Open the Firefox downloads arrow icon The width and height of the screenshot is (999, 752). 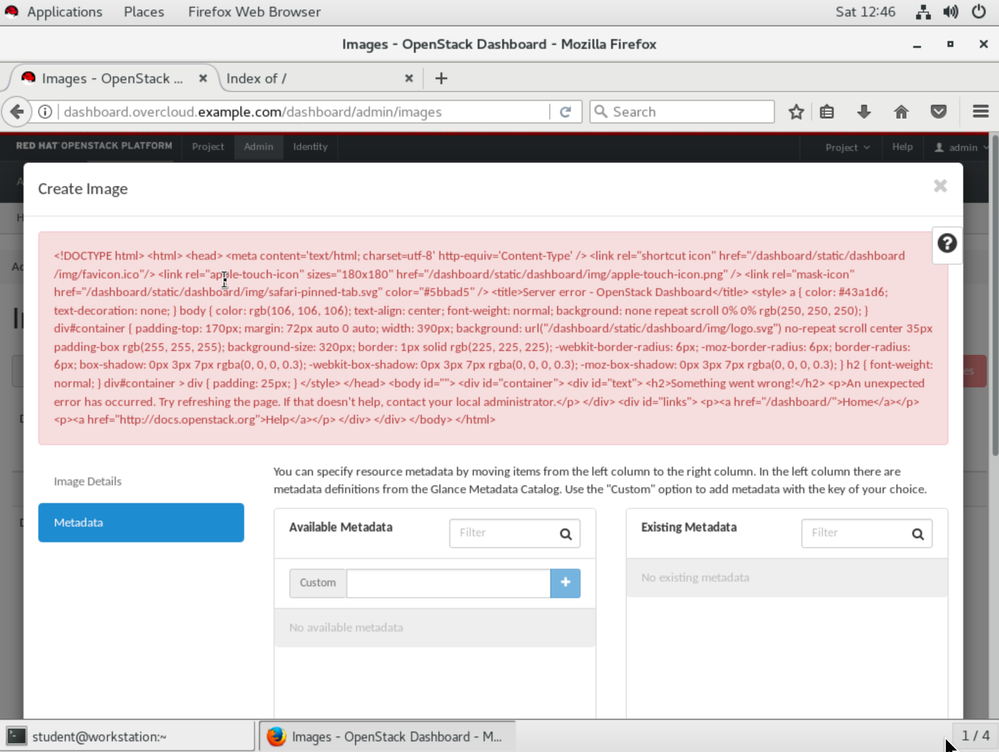tap(864, 112)
